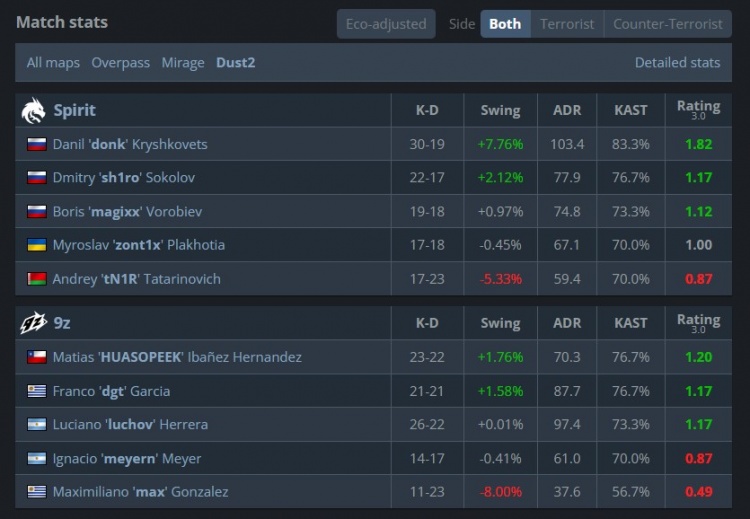750x519 pixels.
Task: Switch to the Overpass map tab
Action: pos(121,63)
